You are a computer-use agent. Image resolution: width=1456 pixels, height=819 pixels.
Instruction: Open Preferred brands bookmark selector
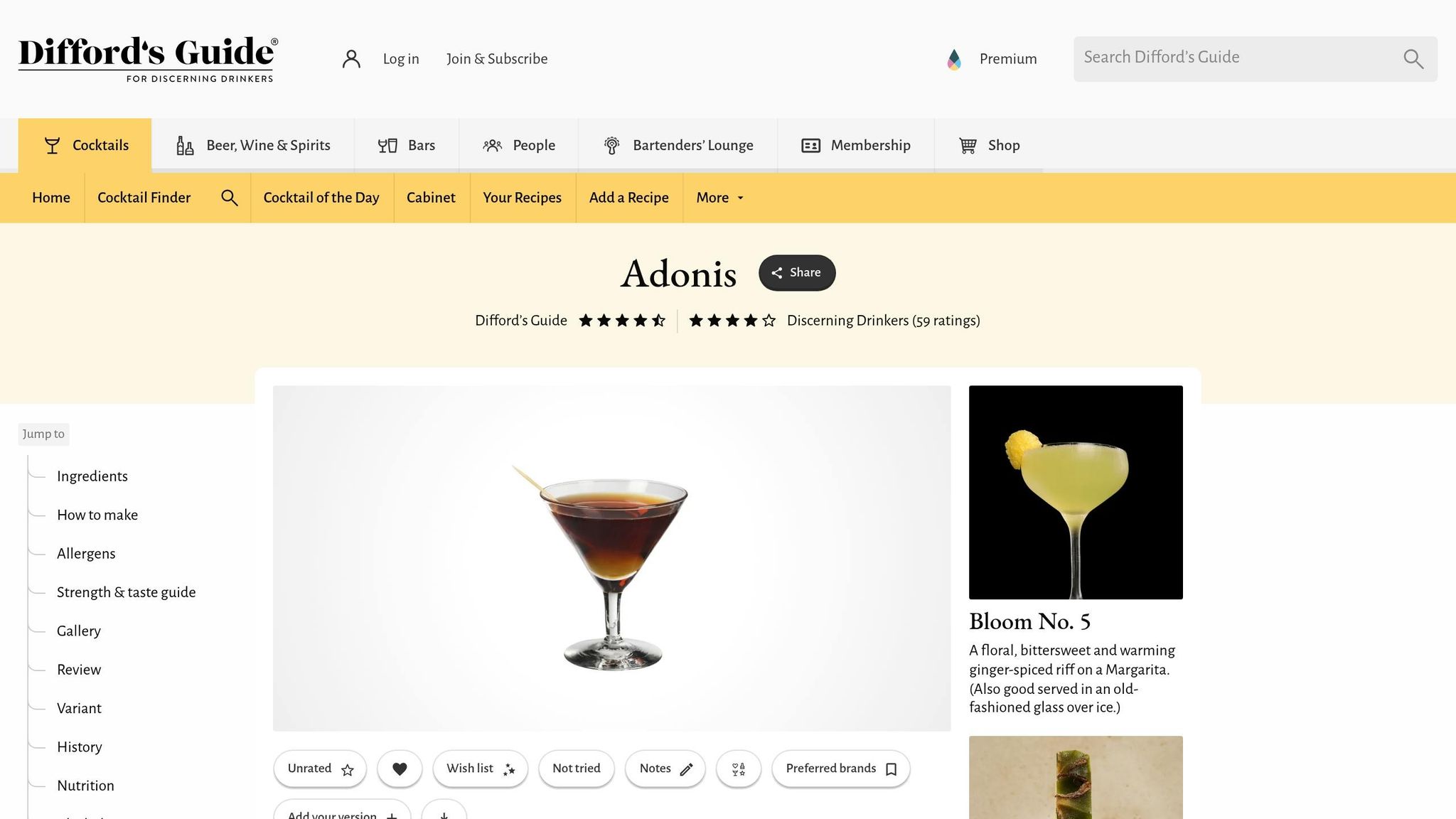tap(841, 769)
